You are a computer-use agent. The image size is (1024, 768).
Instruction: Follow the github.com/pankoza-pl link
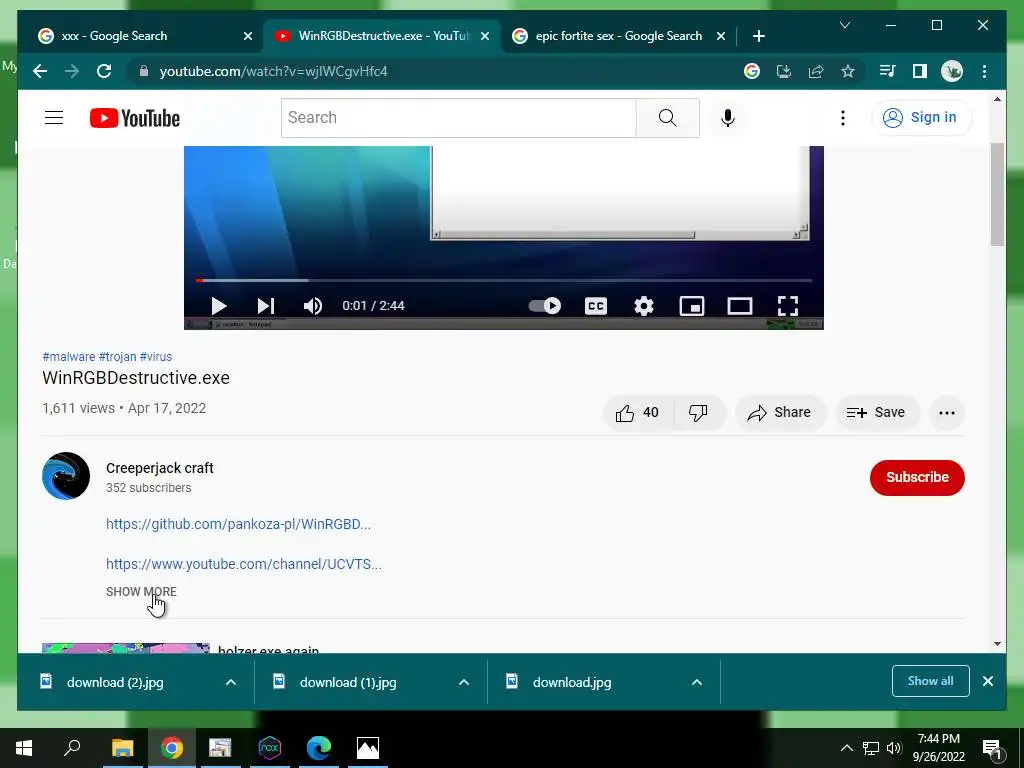click(x=238, y=524)
